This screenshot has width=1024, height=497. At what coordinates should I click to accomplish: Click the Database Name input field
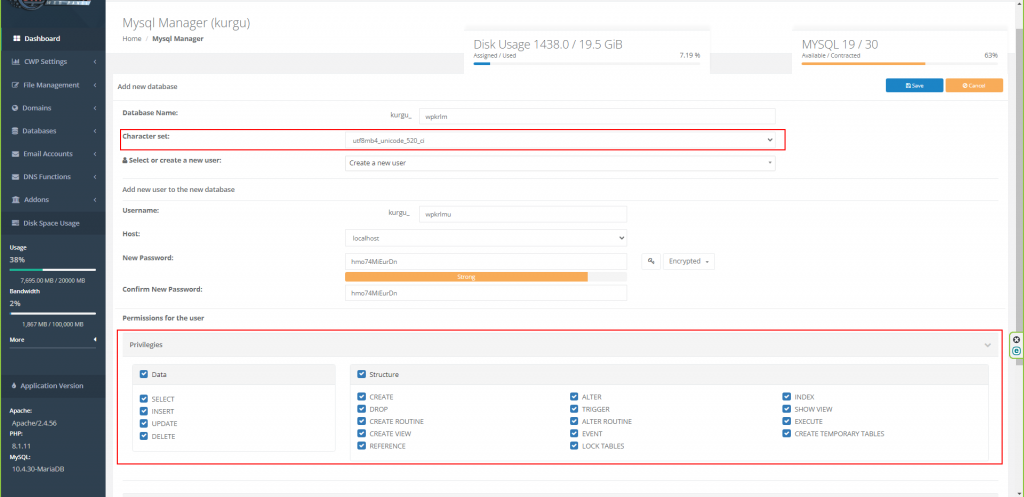click(597, 116)
